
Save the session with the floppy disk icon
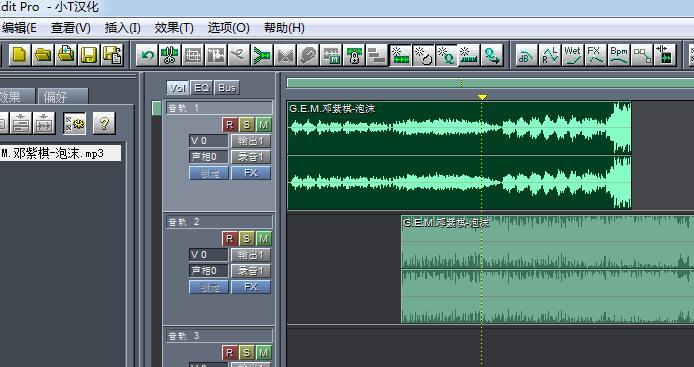[x=89, y=55]
